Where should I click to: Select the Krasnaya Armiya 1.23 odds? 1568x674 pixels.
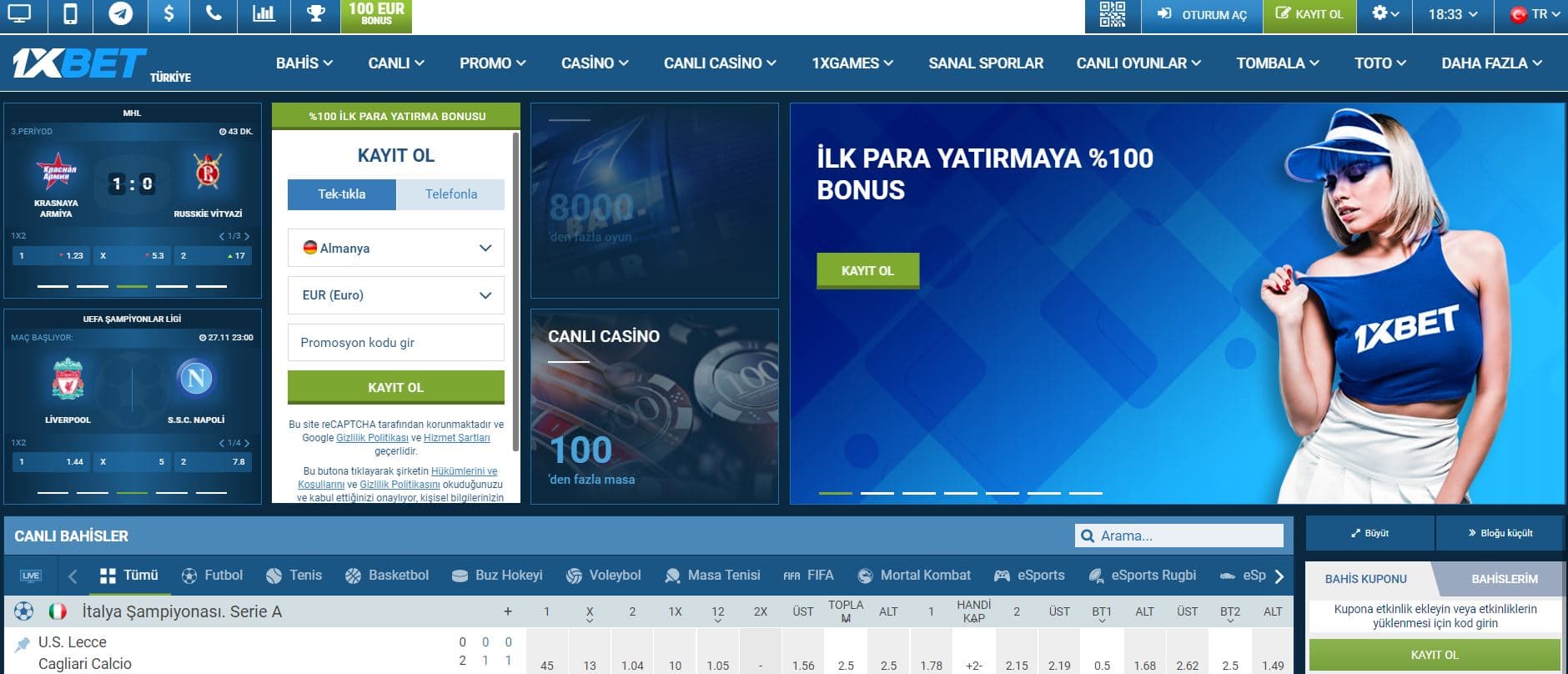pyautogui.click(x=50, y=256)
